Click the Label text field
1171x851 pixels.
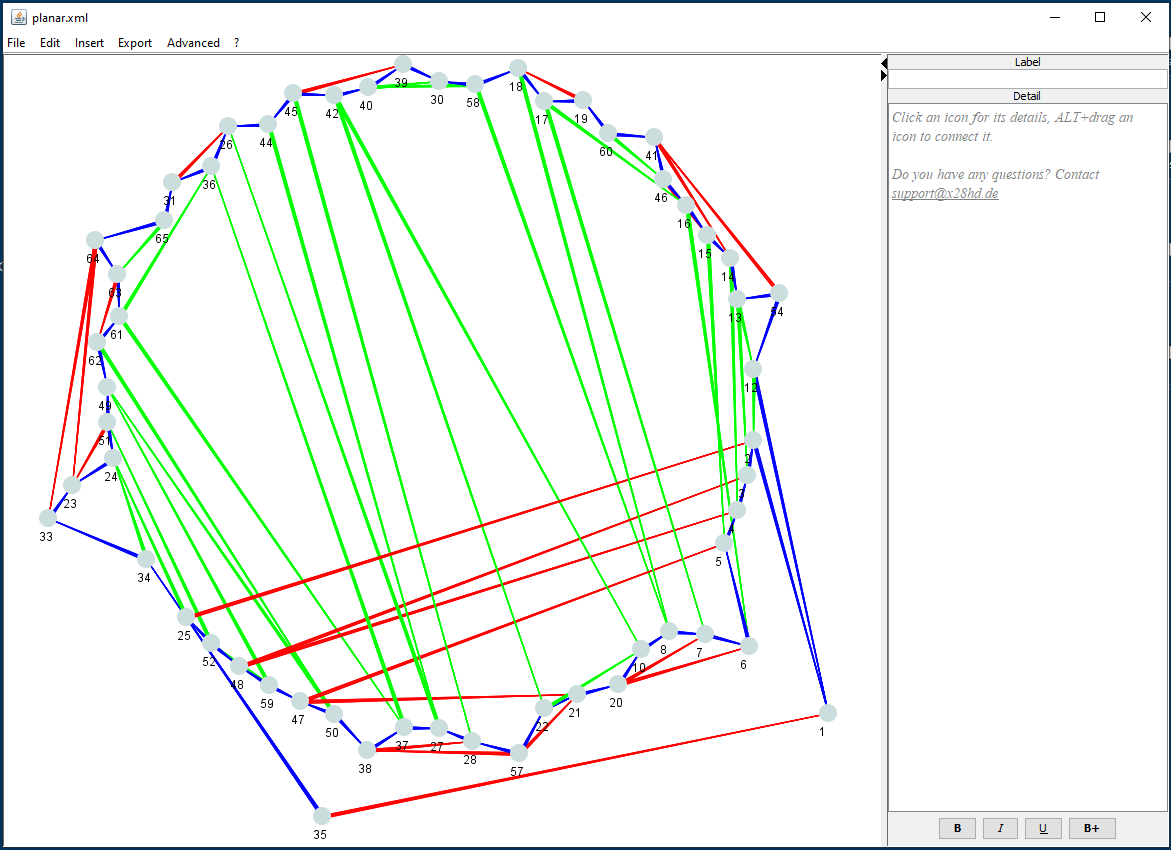(x=1027, y=79)
